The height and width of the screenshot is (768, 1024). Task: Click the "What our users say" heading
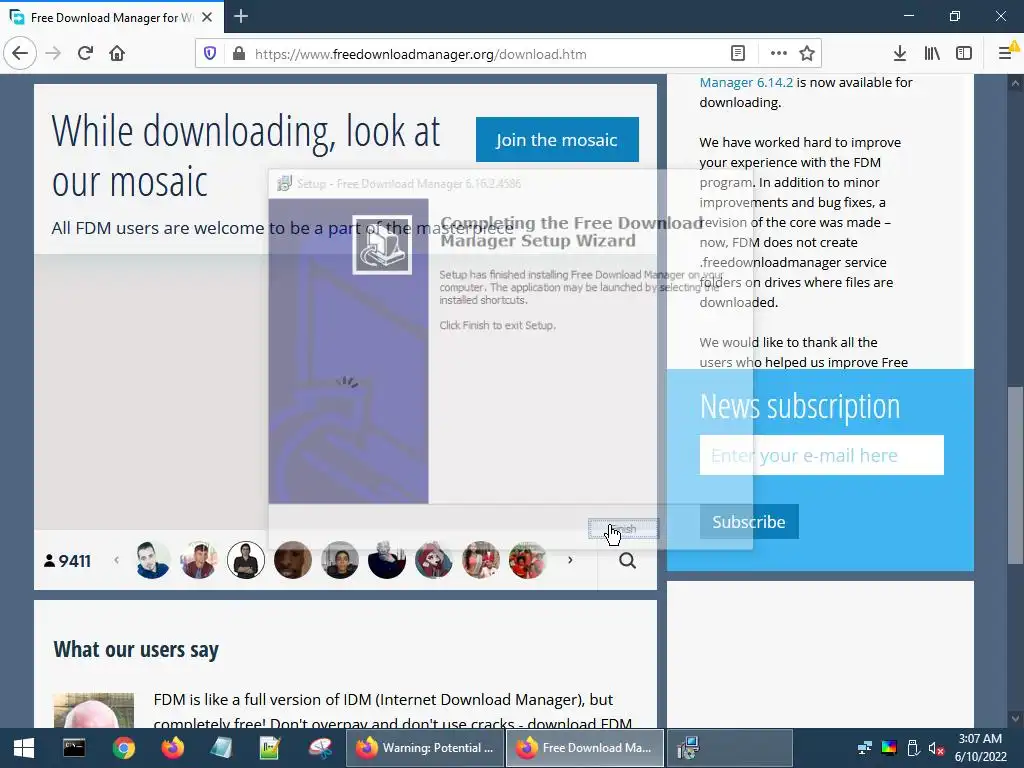pyautogui.click(x=136, y=650)
